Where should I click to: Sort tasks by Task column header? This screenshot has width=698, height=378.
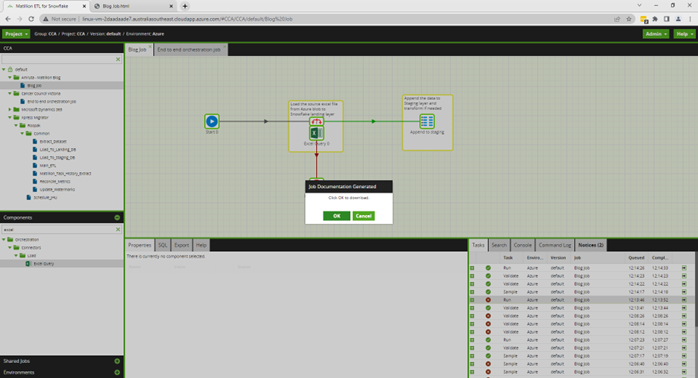(x=507, y=258)
